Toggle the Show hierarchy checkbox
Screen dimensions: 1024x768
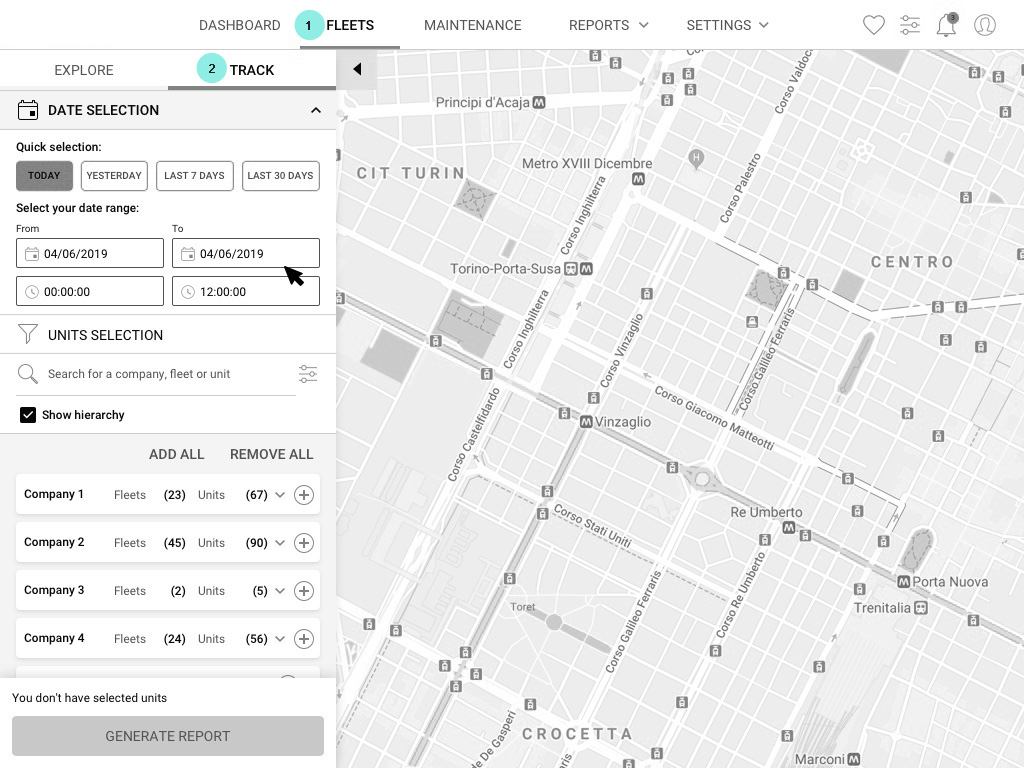(27, 415)
